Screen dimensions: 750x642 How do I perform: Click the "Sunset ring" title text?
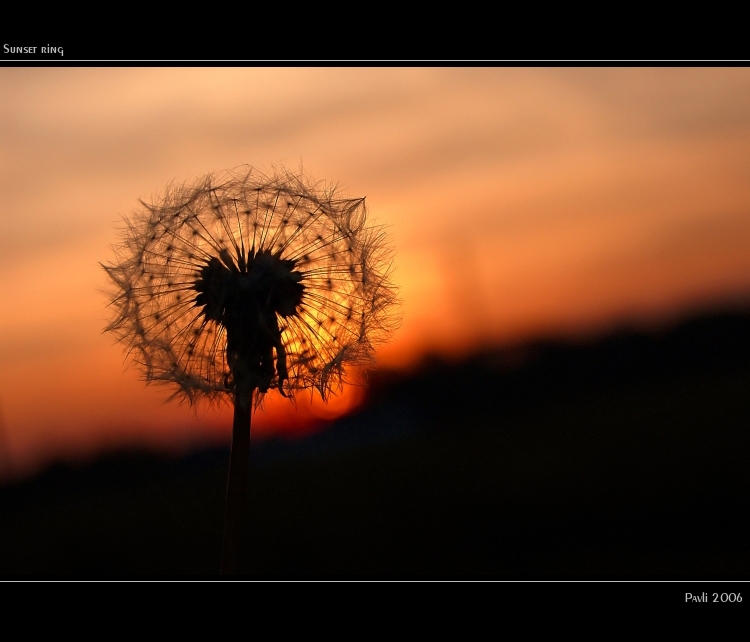tap(33, 49)
